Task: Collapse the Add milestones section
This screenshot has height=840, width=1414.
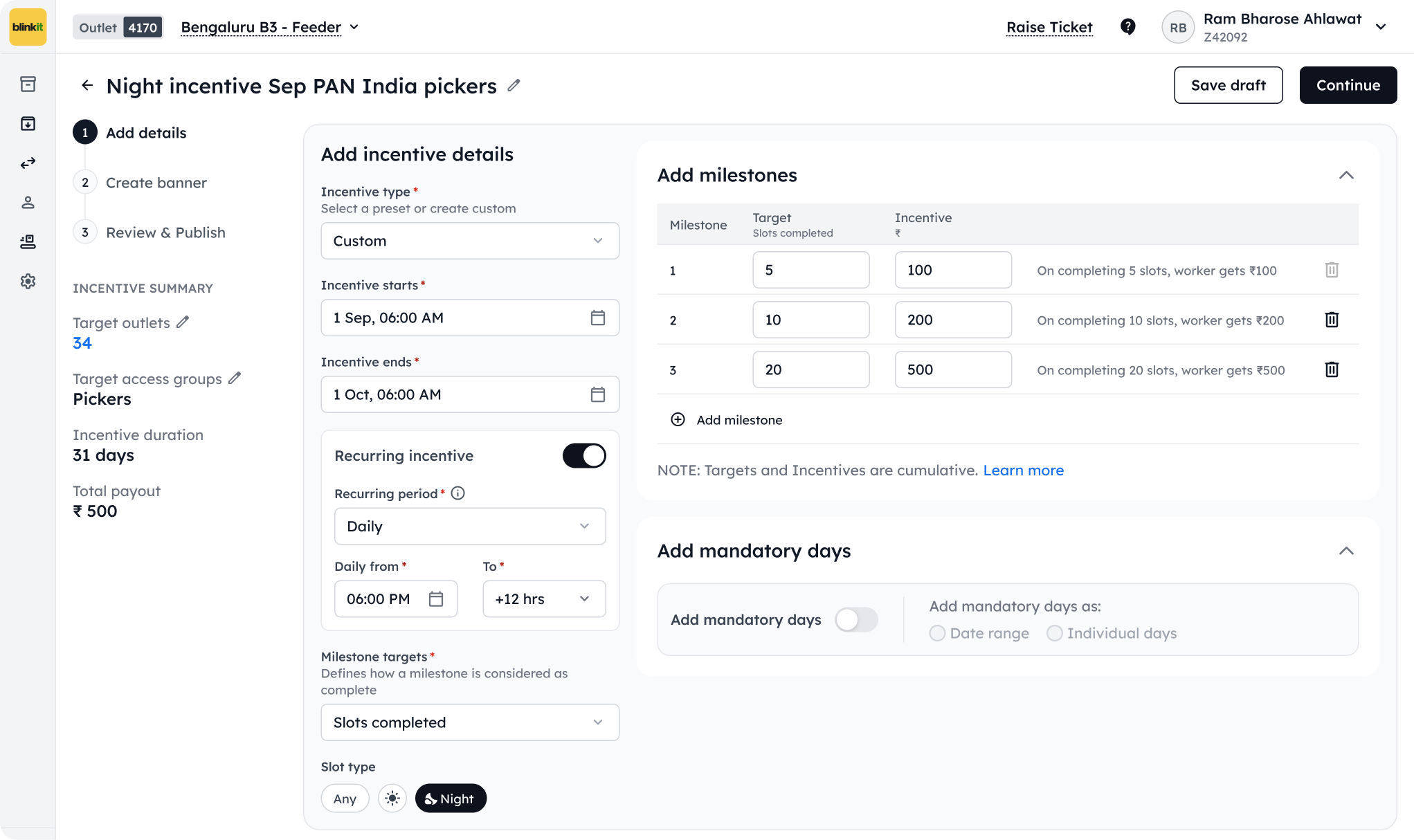Action: click(1346, 175)
